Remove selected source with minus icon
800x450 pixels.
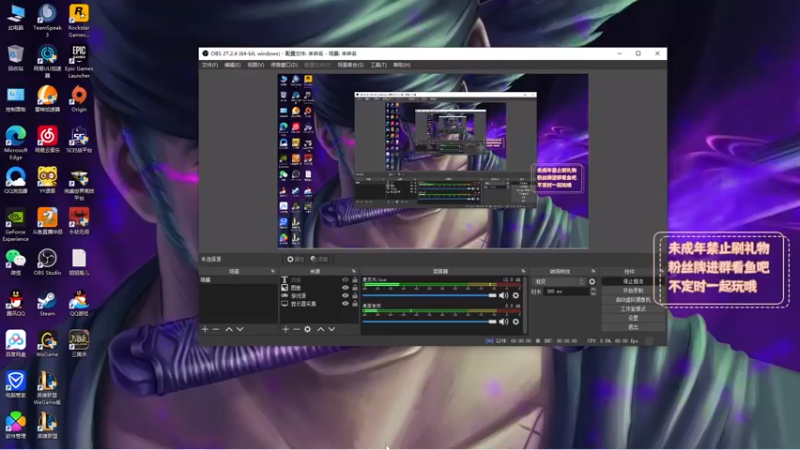pos(296,330)
